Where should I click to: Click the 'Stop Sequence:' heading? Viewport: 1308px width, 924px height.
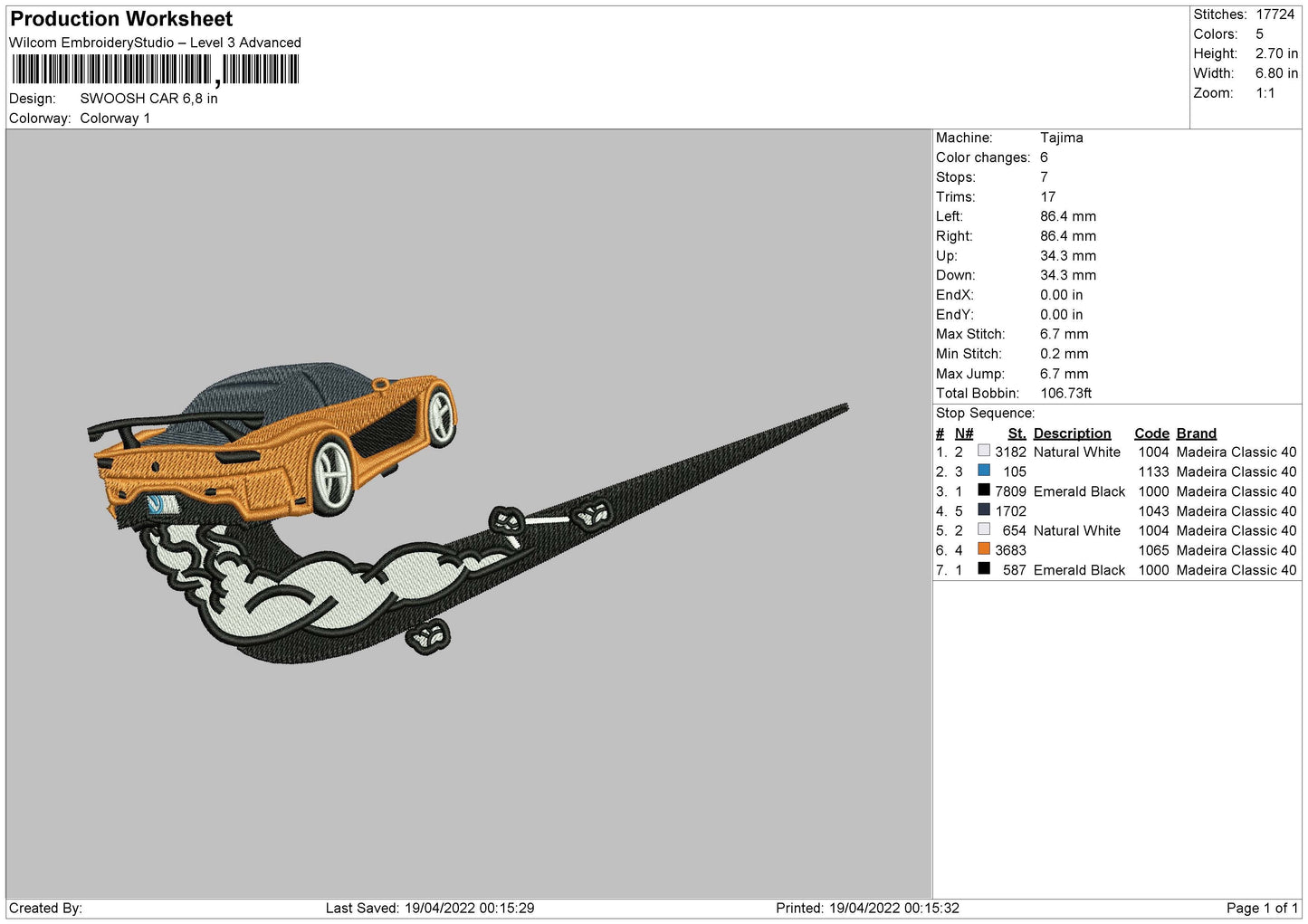(x=985, y=414)
